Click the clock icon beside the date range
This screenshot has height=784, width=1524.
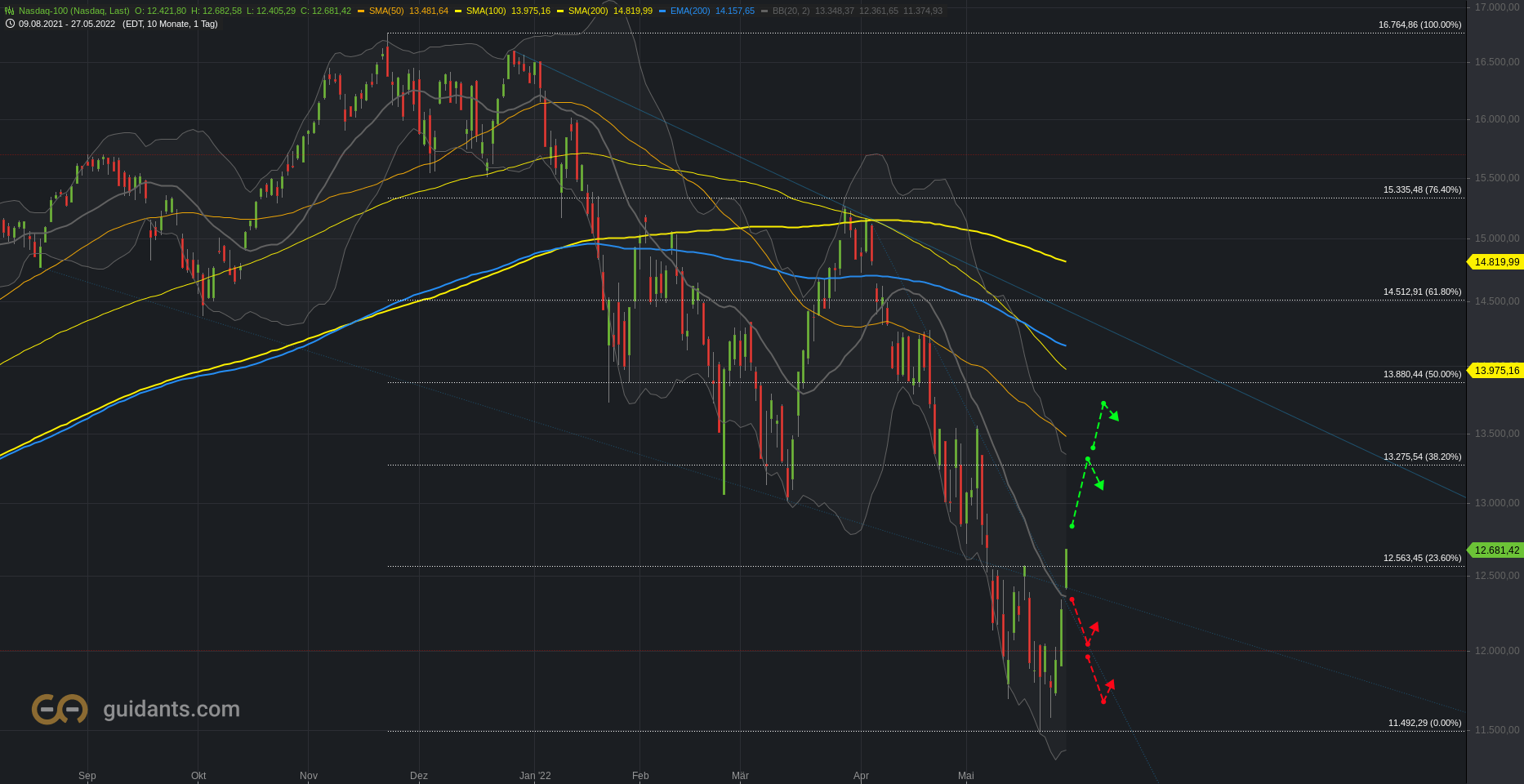(10, 24)
